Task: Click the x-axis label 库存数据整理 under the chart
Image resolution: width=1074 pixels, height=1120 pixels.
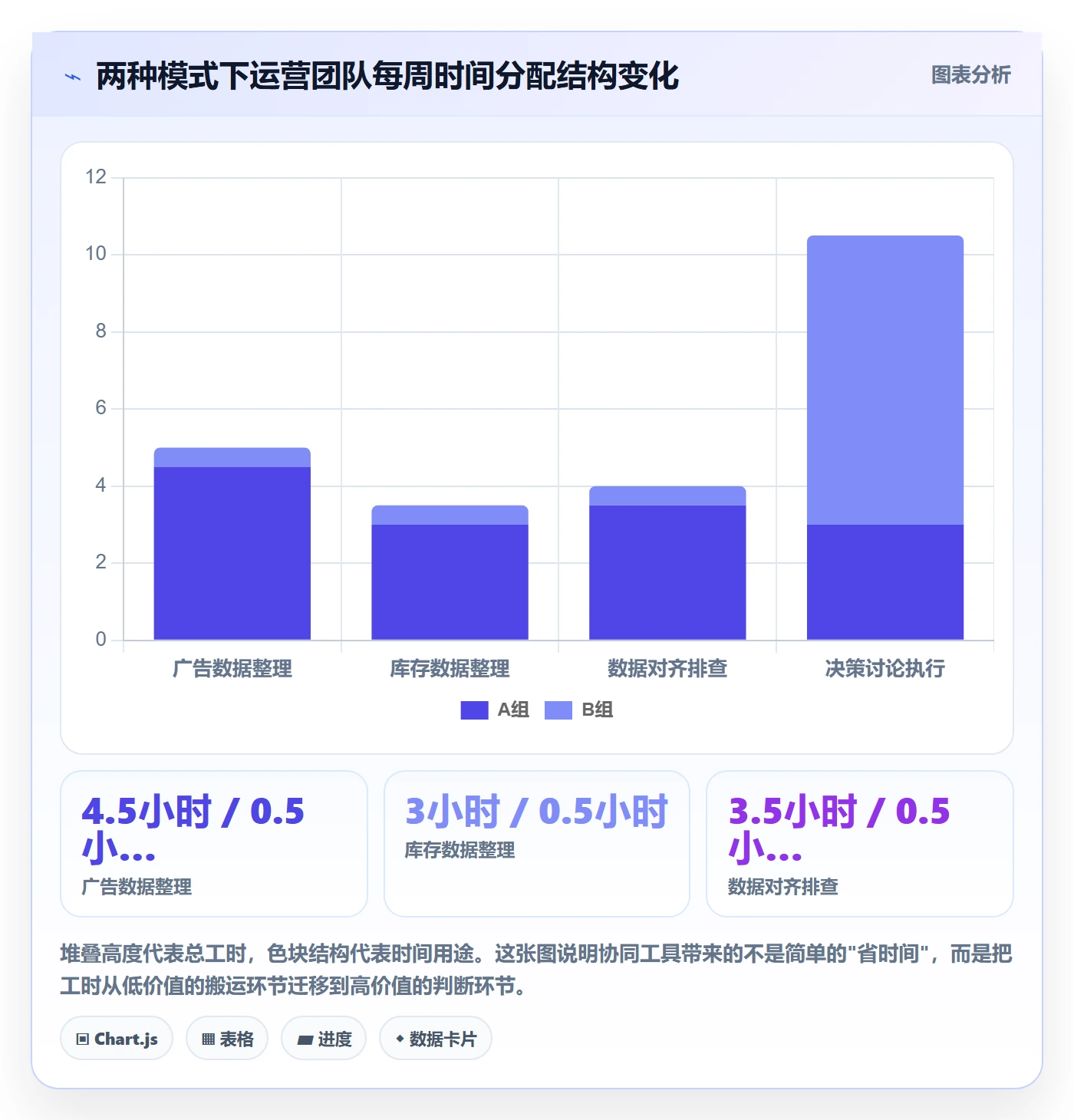Action: point(450,669)
